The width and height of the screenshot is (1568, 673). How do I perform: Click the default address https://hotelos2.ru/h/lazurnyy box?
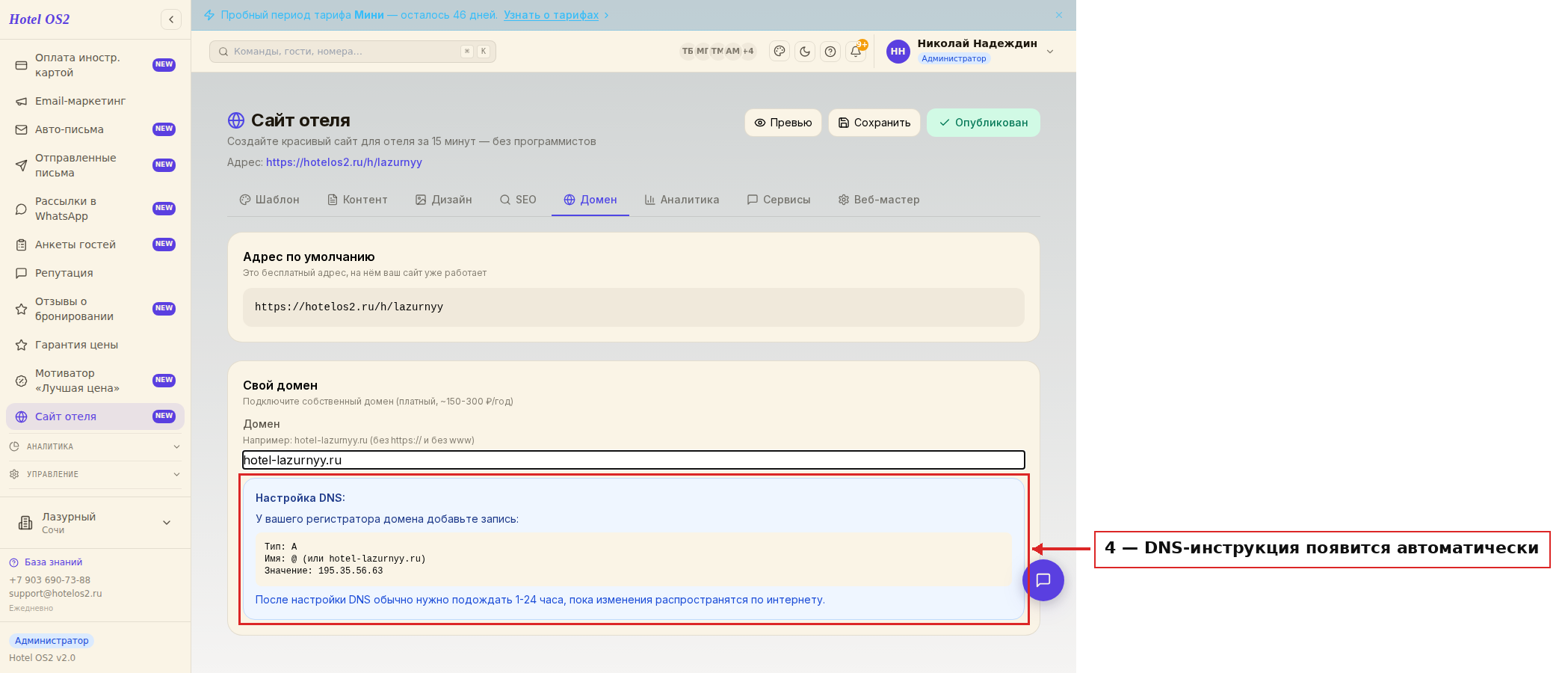[x=634, y=307]
